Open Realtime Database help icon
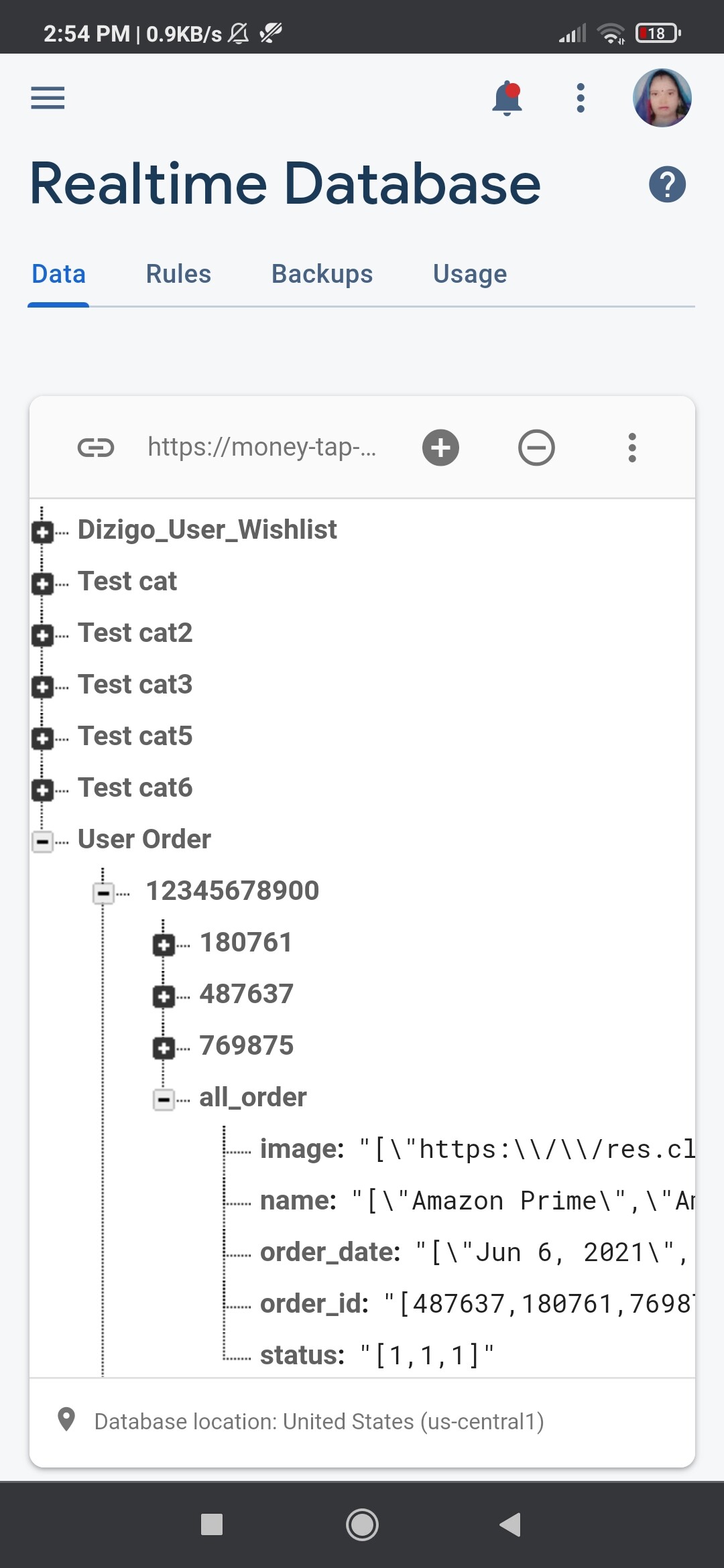 667,184
